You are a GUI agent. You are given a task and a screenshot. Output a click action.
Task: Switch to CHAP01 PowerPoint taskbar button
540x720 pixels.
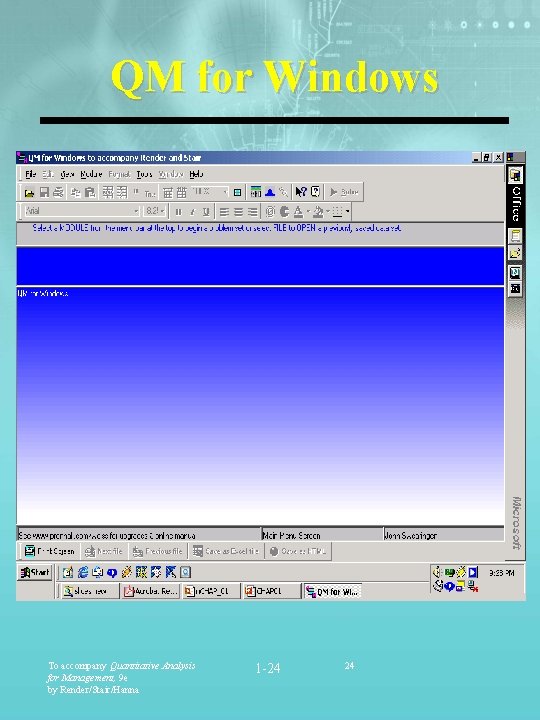(x=271, y=591)
